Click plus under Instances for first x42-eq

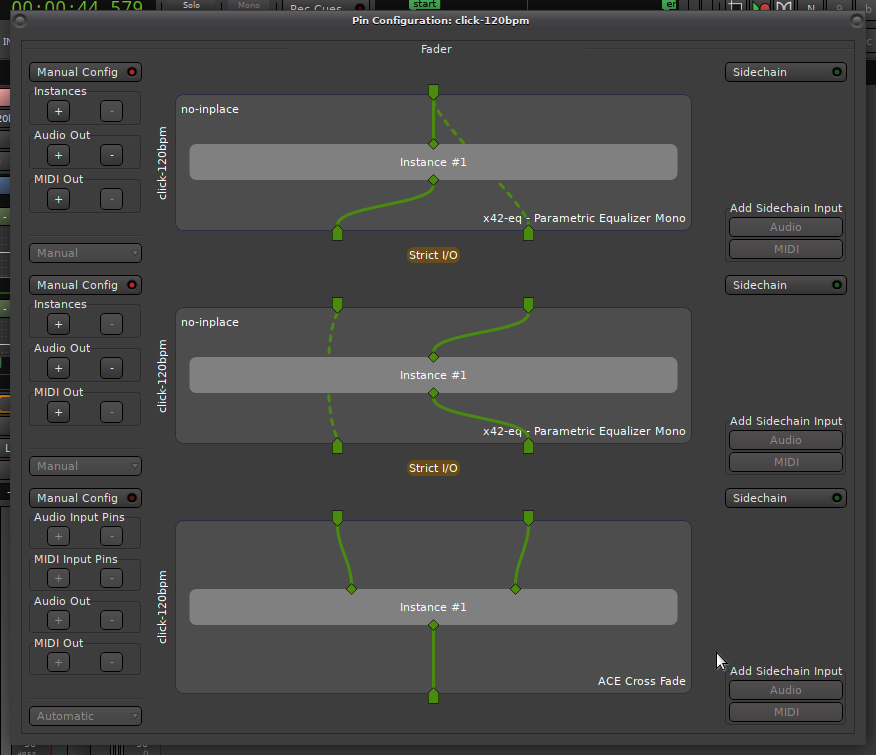(58, 111)
